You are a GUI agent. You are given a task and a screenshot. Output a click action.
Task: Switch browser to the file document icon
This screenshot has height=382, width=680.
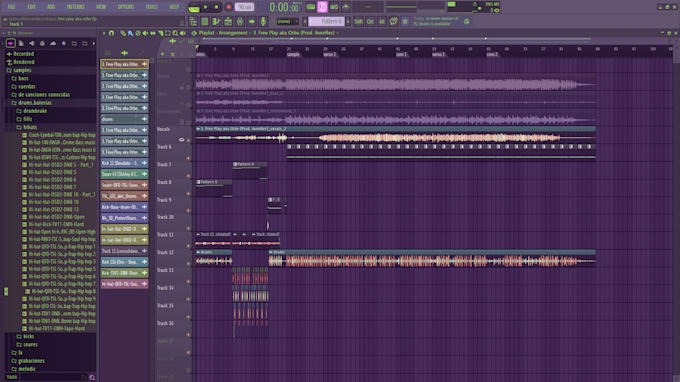point(21,43)
